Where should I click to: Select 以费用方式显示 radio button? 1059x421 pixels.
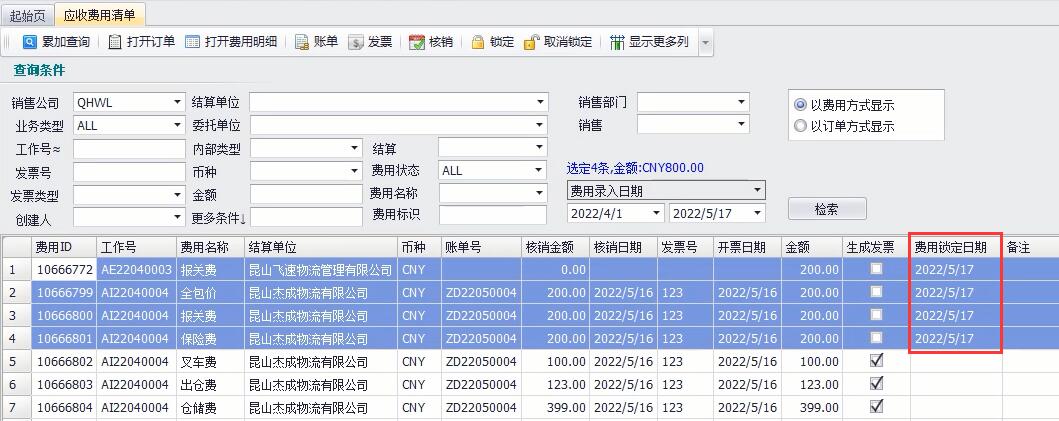tap(800, 105)
